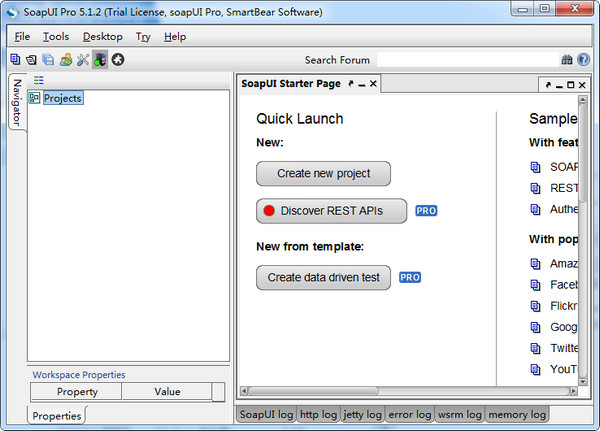The image size is (600, 431).
Task: Click the Projects workspace tree icon
Action: coord(34,98)
